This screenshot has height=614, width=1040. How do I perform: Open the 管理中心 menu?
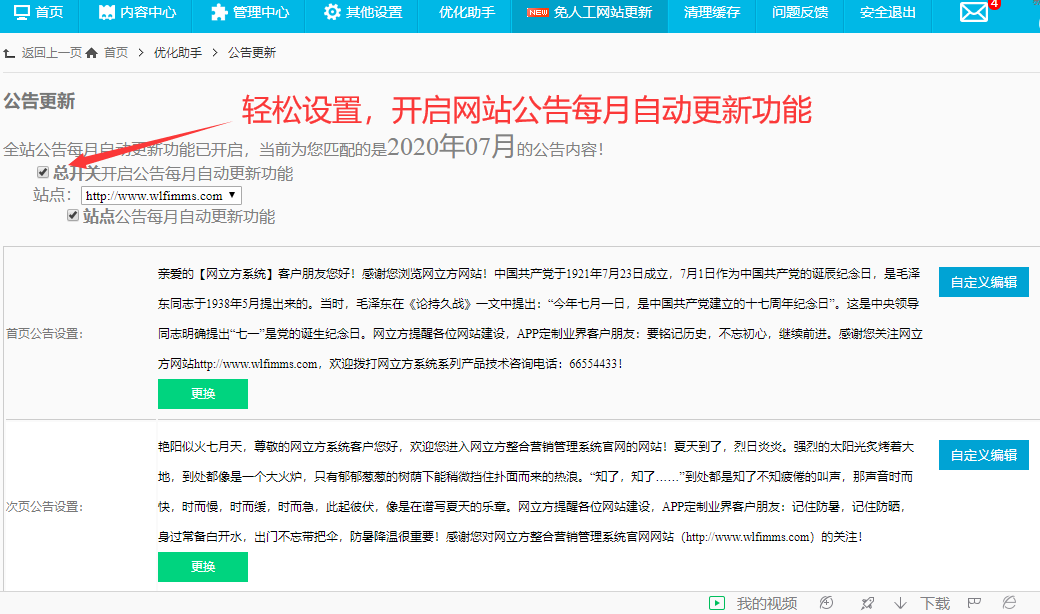point(249,13)
